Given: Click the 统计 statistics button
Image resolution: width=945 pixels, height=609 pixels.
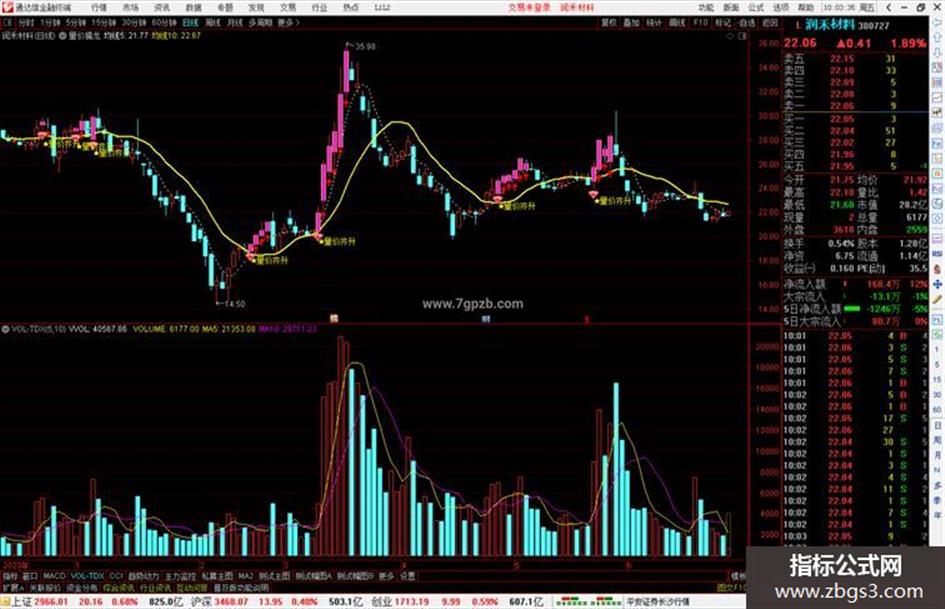Looking at the screenshot, I should pos(654,22).
